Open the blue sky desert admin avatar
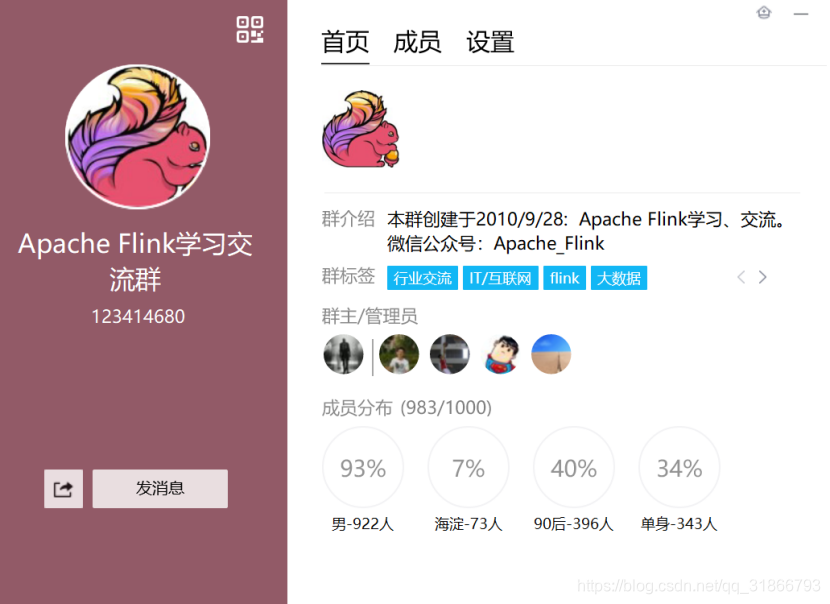The image size is (830, 604). 551,354
